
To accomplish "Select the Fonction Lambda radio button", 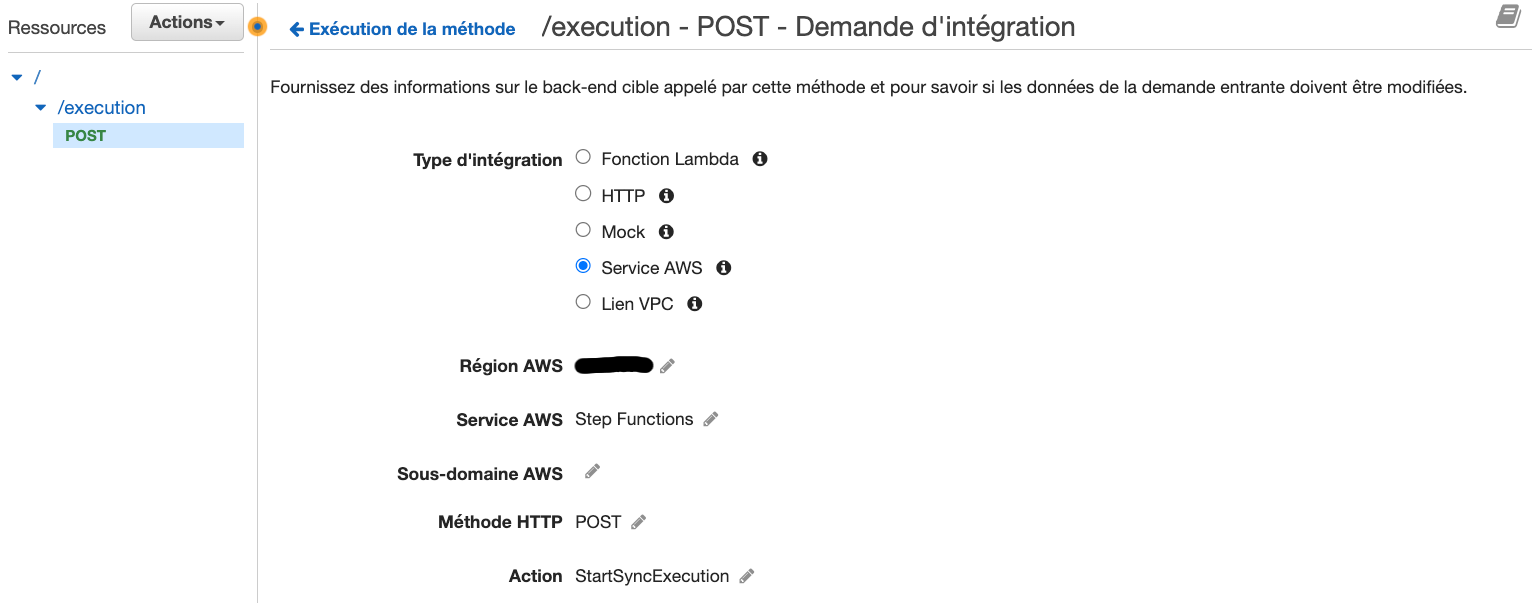I will coord(583,158).
